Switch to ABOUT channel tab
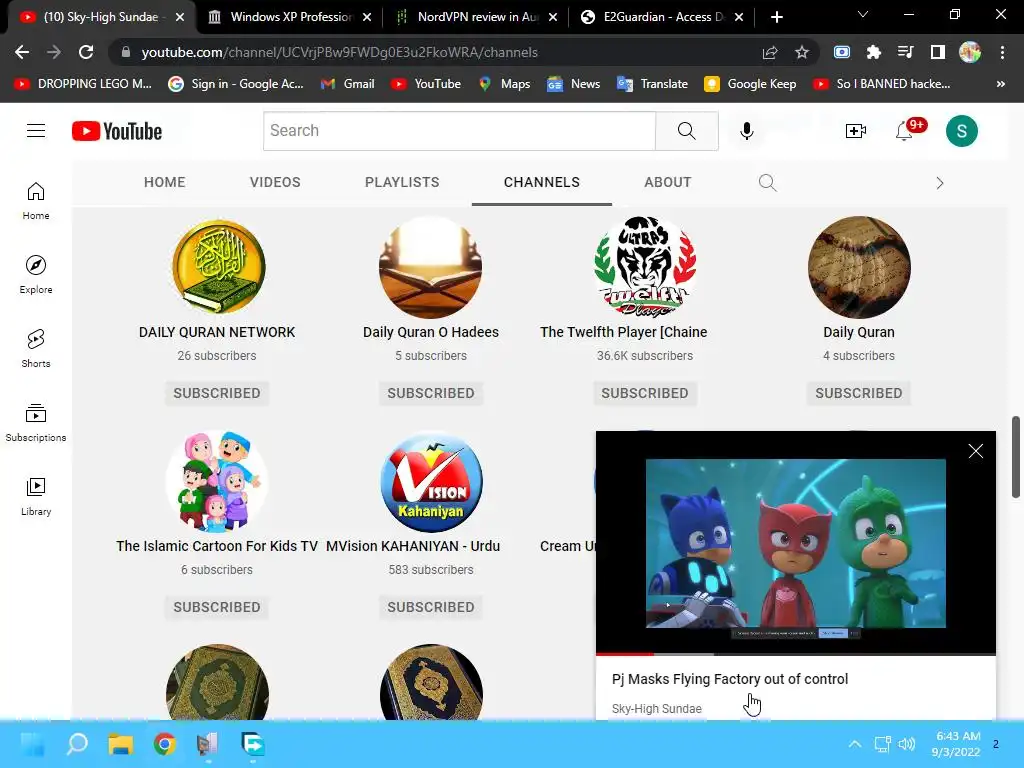The image size is (1024, 768). (x=667, y=182)
